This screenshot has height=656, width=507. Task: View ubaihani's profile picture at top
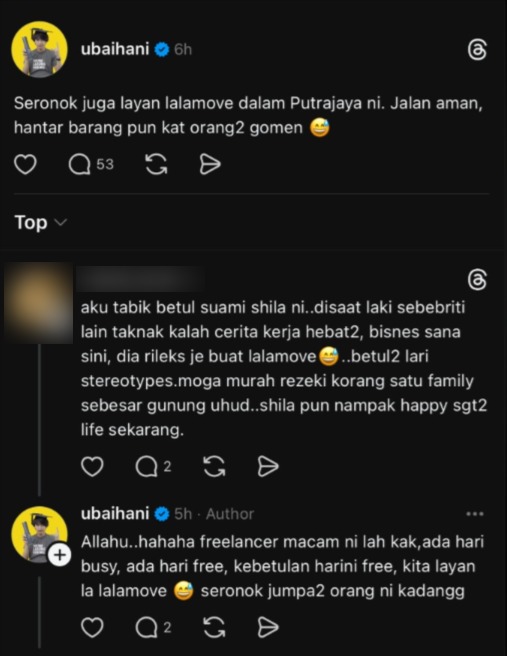tap(39, 49)
